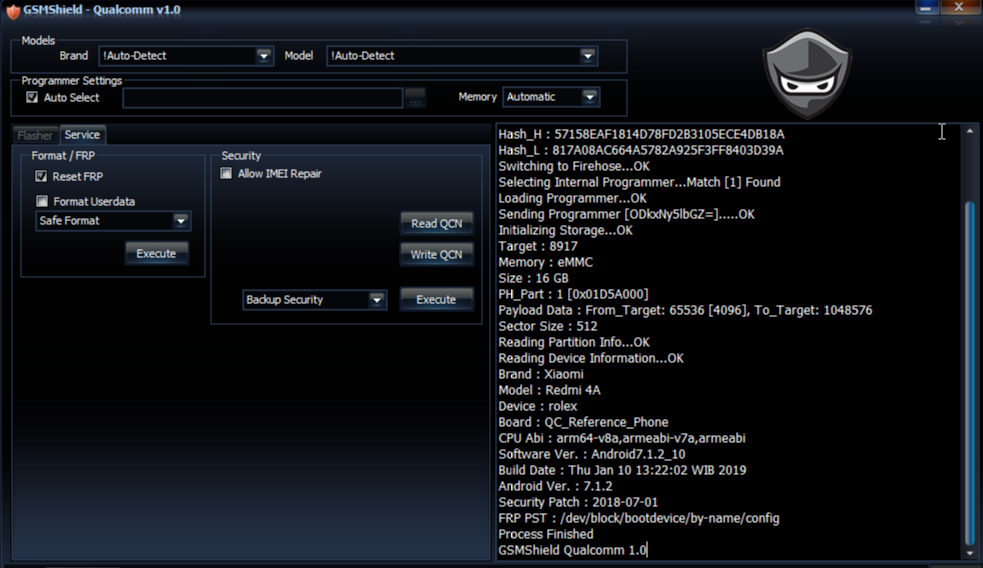
Task: Toggle the Auto Select checkbox
Action: pyautogui.click(x=32, y=97)
